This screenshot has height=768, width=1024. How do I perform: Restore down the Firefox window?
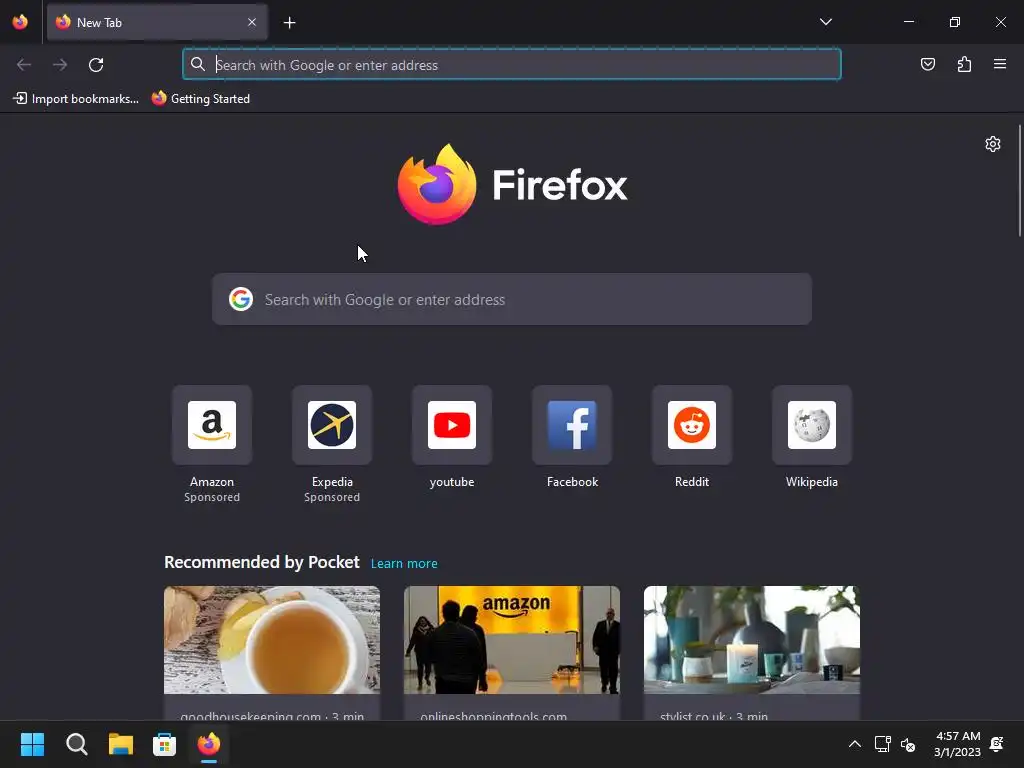click(x=955, y=22)
